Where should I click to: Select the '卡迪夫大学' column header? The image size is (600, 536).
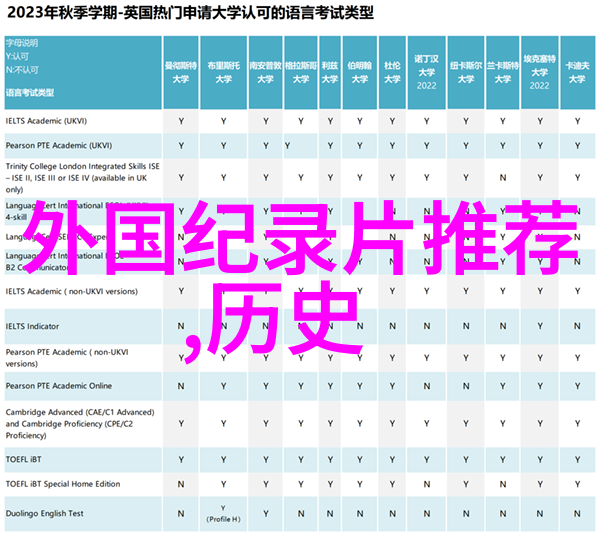pos(577,72)
